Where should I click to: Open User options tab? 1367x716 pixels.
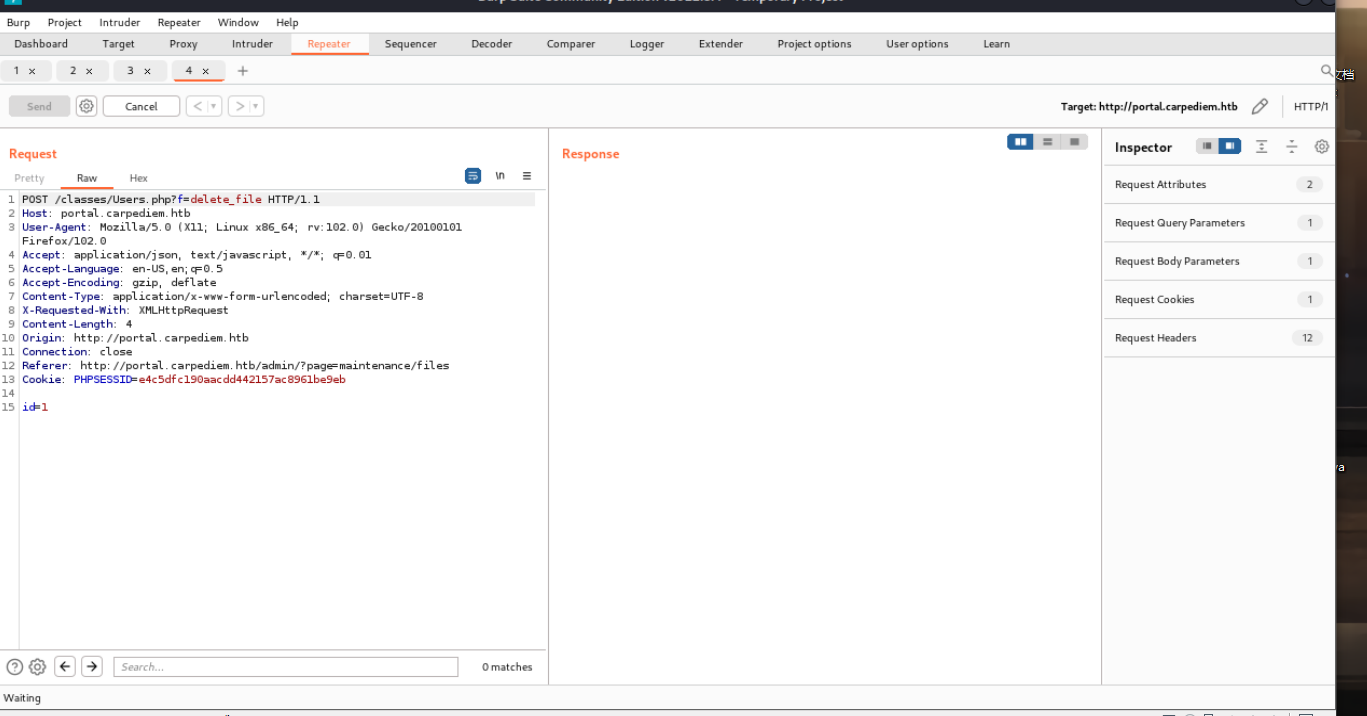(x=917, y=44)
